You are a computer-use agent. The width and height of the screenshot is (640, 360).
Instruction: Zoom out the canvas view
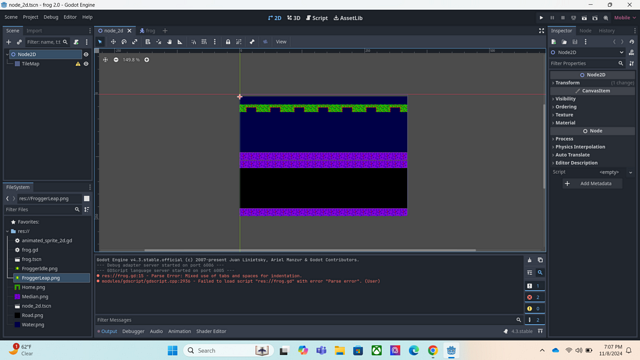pyautogui.click(x=116, y=60)
